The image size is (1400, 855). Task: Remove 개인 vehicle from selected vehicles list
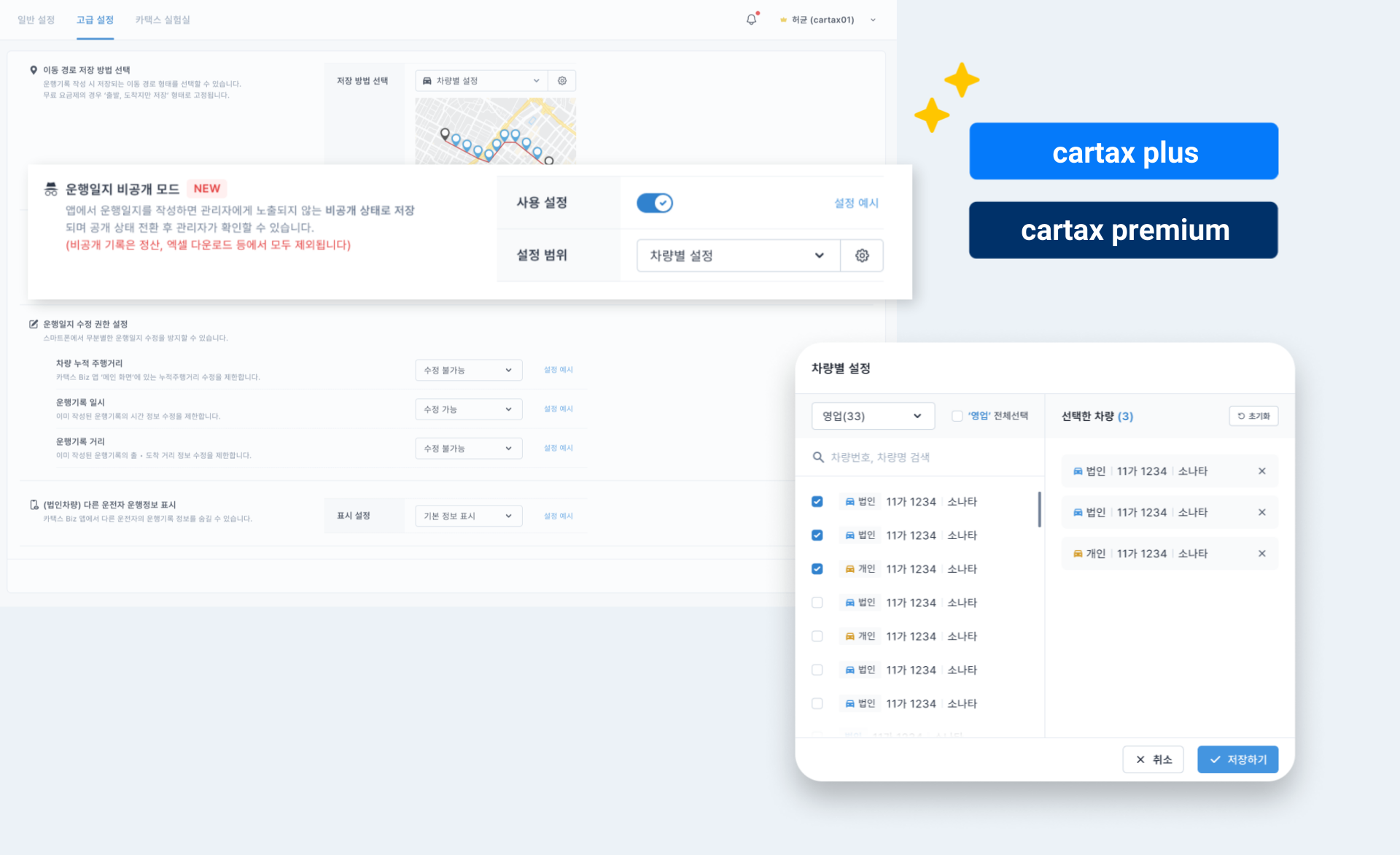click(1261, 554)
